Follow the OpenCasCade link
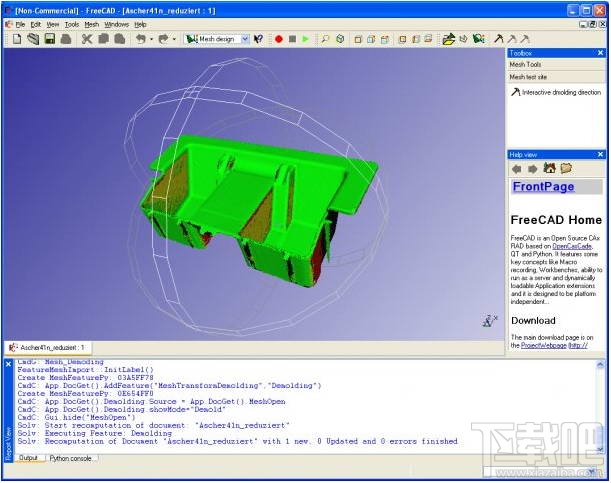The width and height of the screenshot is (611, 483). pos(572,246)
